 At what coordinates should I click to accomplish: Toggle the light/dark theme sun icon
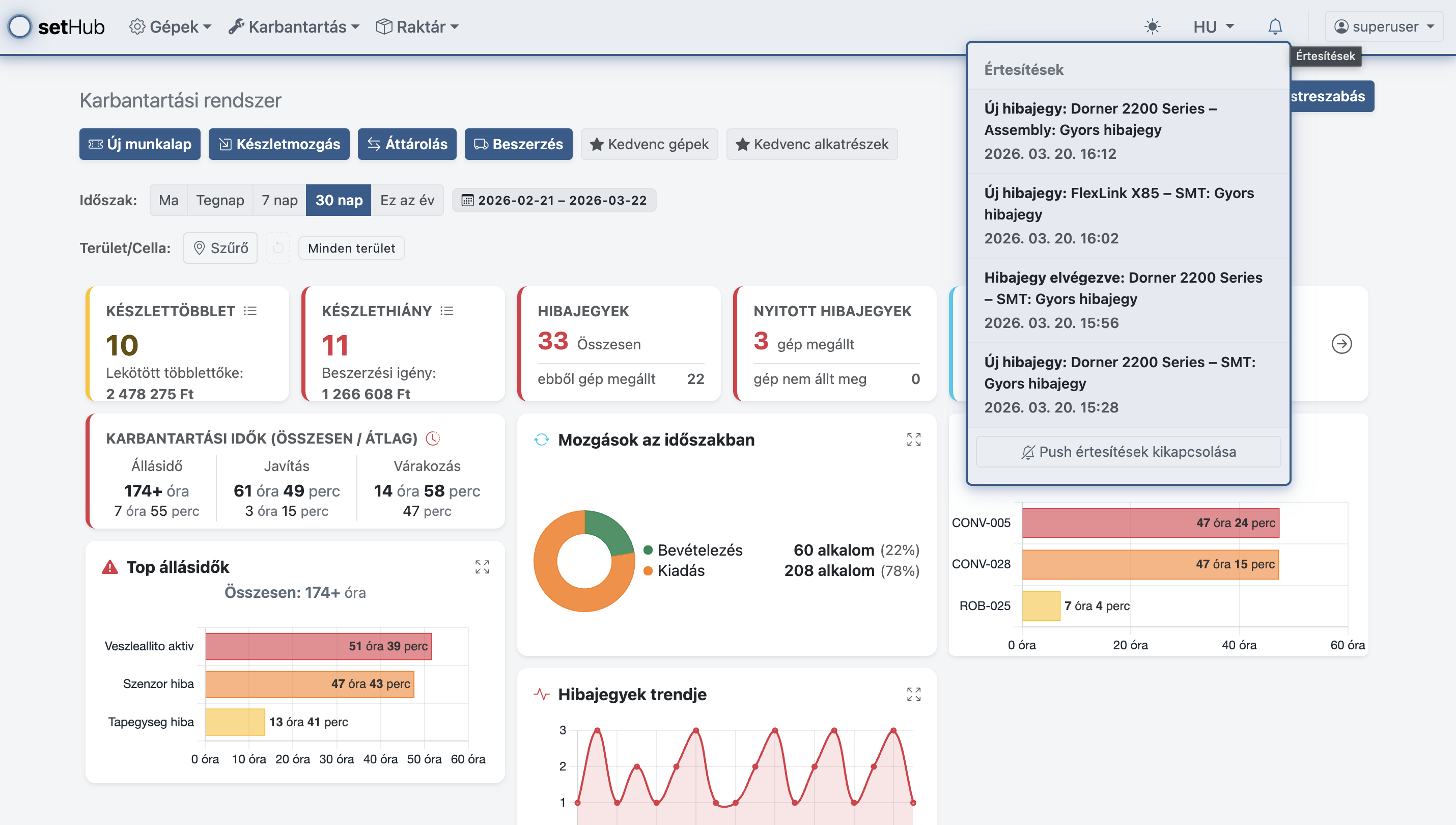pyautogui.click(x=1152, y=26)
